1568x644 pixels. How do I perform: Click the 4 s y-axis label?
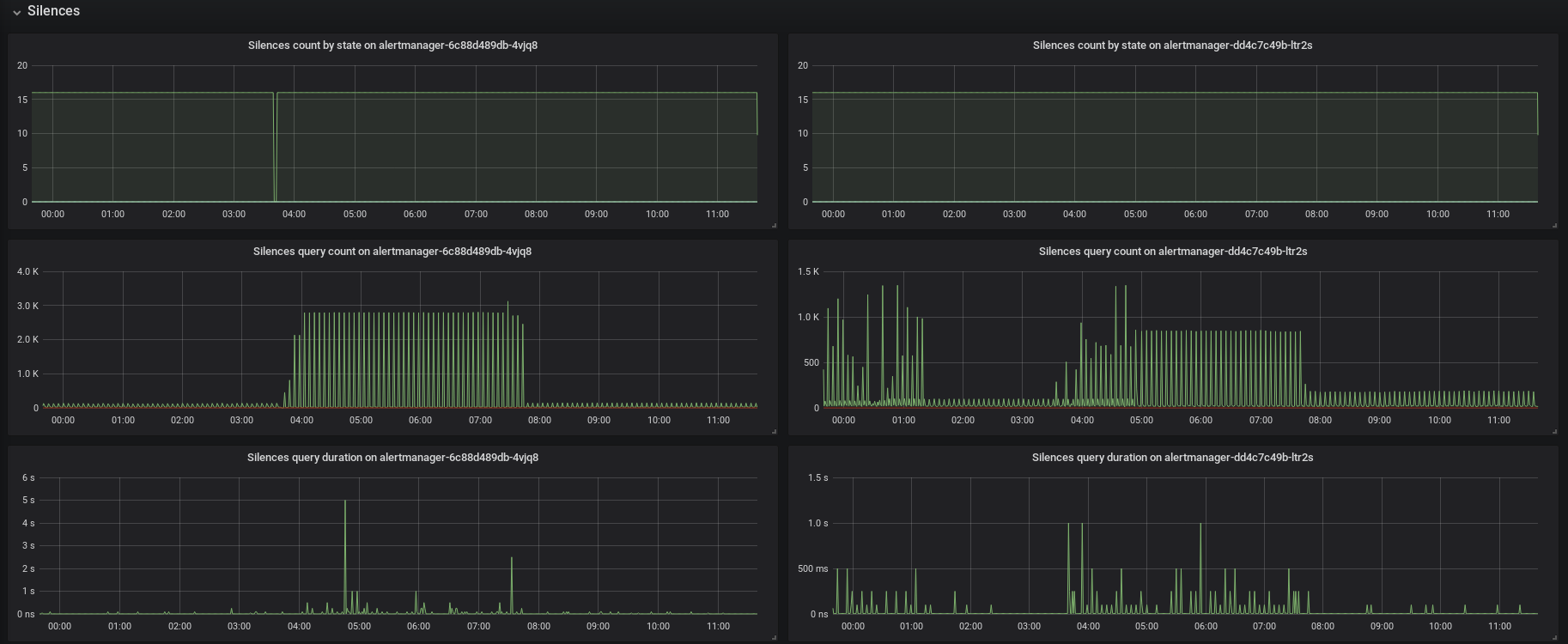click(28, 523)
